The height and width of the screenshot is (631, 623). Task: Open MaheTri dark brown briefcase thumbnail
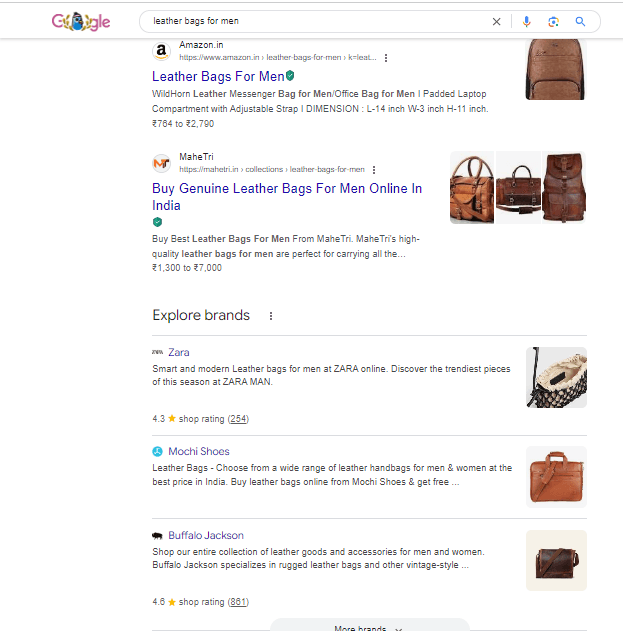pos(518,187)
